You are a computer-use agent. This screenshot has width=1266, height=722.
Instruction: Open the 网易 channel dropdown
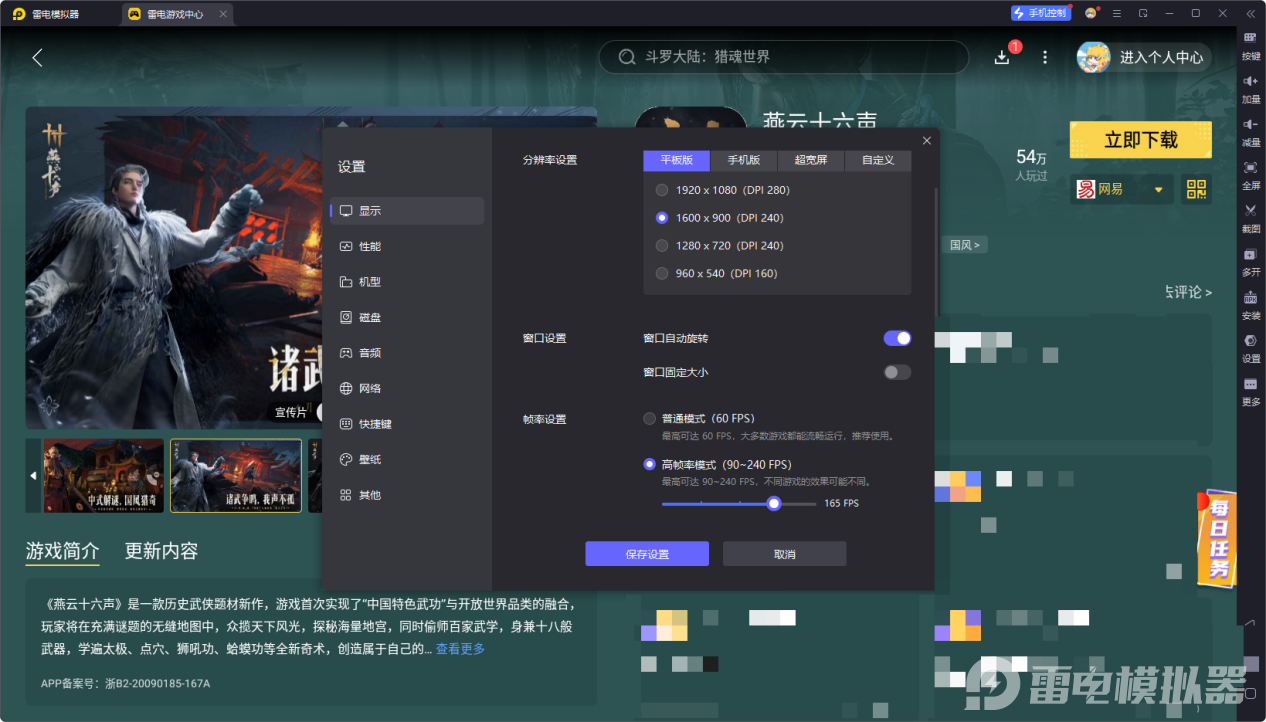coord(1121,189)
